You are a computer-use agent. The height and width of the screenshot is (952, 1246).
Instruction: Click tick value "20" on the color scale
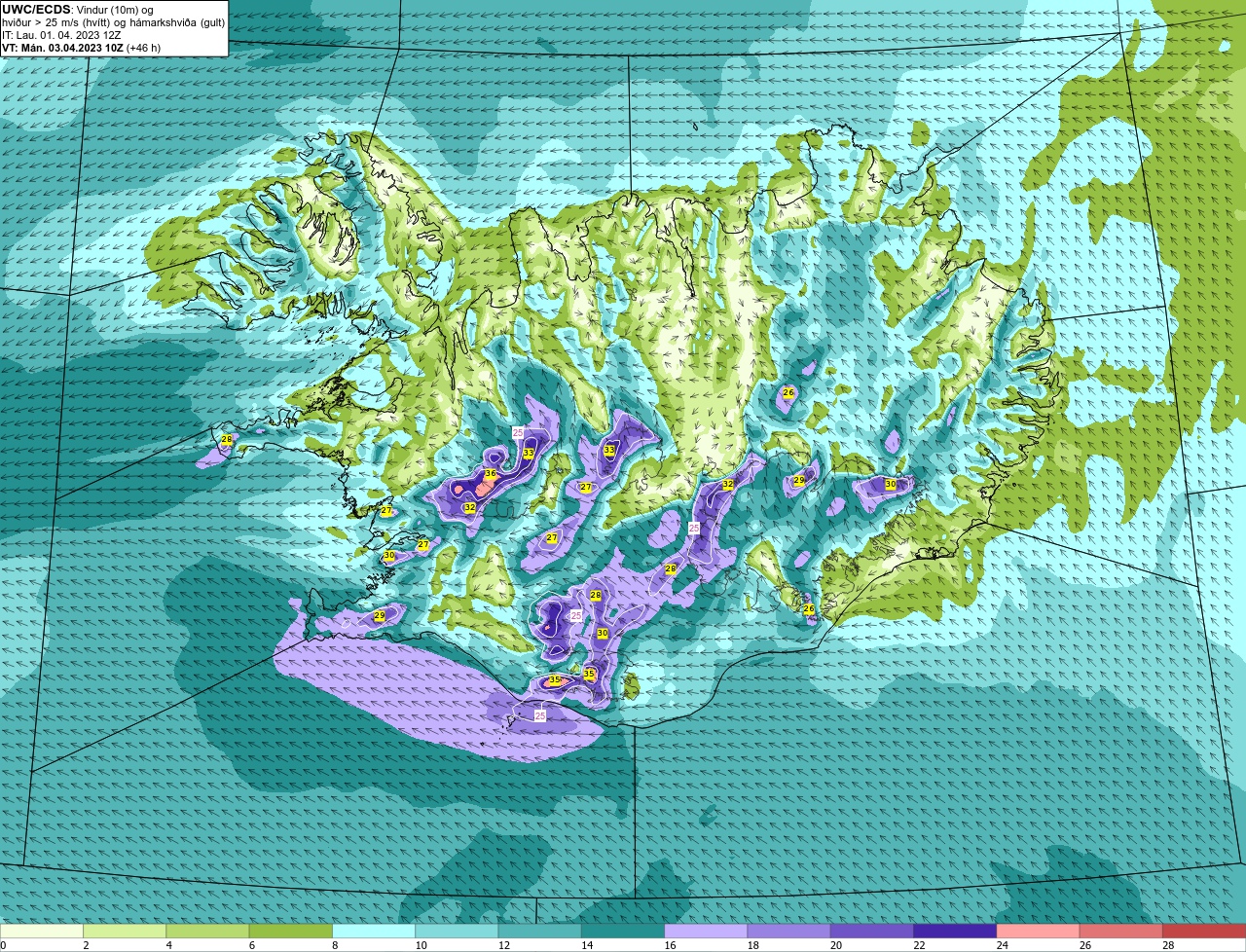click(834, 945)
